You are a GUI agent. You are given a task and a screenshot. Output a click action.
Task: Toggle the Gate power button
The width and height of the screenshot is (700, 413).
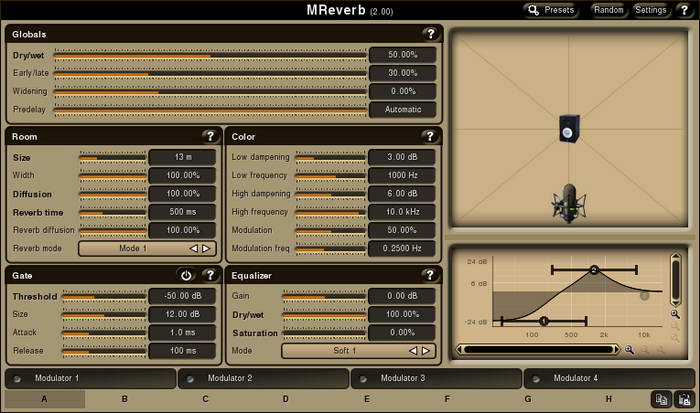click(x=186, y=275)
